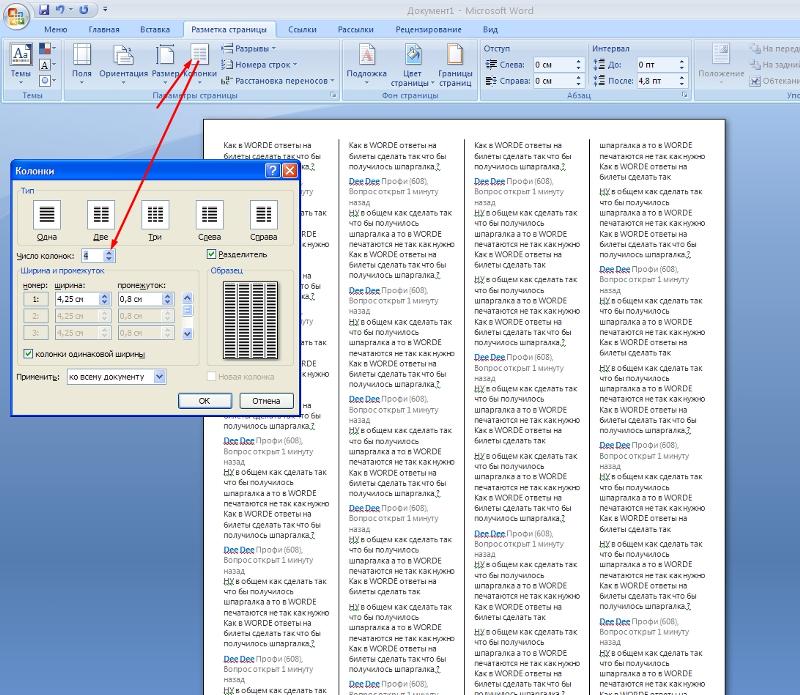Click the Число колонок input field
800x695 pixels.
click(x=92, y=255)
